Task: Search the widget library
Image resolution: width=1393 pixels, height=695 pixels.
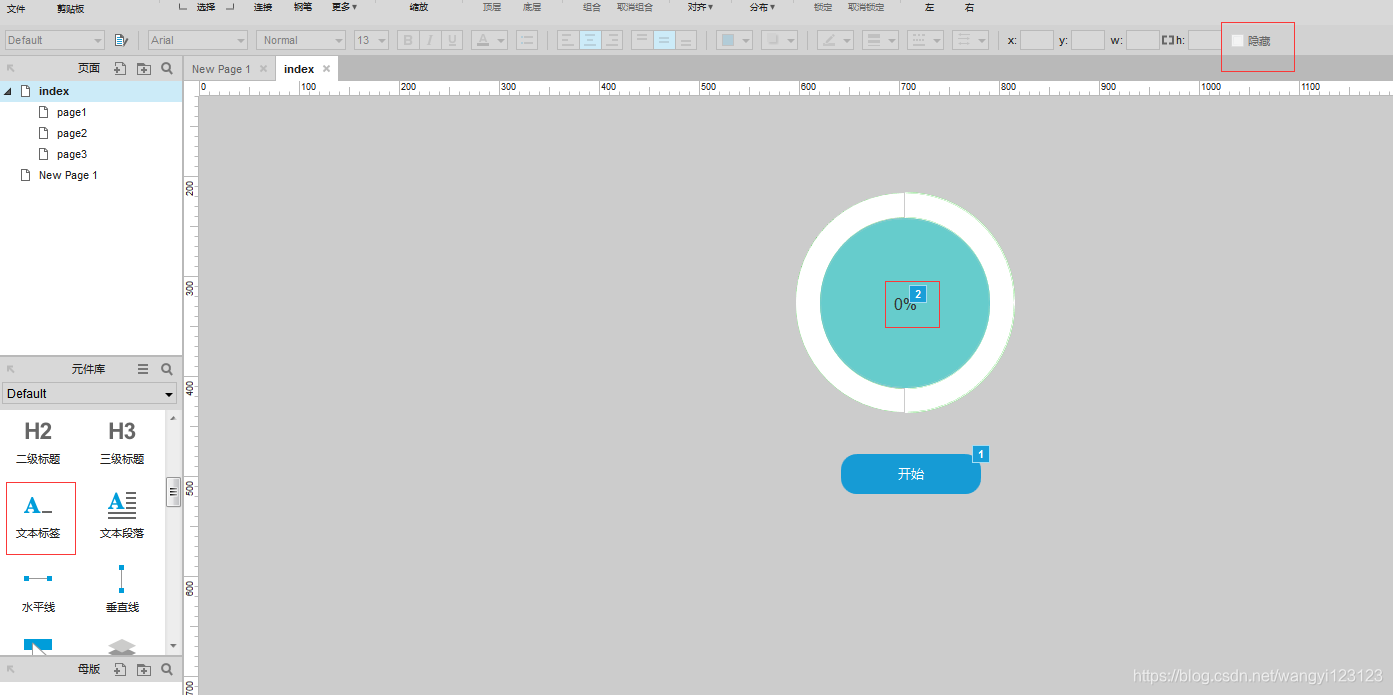Action: pos(167,369)
